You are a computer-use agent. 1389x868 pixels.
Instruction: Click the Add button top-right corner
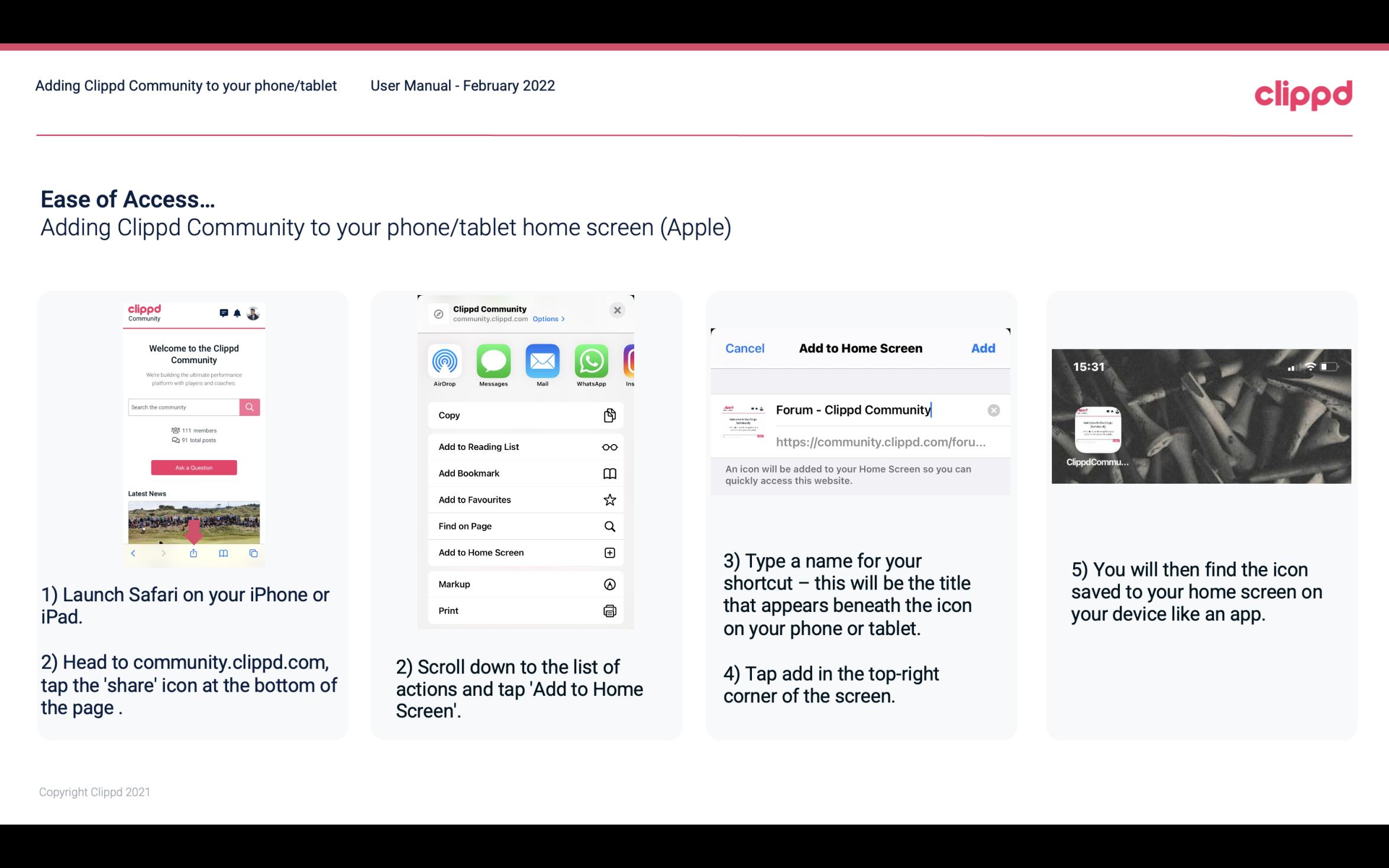pyautogui.click(x=982, y=348)
